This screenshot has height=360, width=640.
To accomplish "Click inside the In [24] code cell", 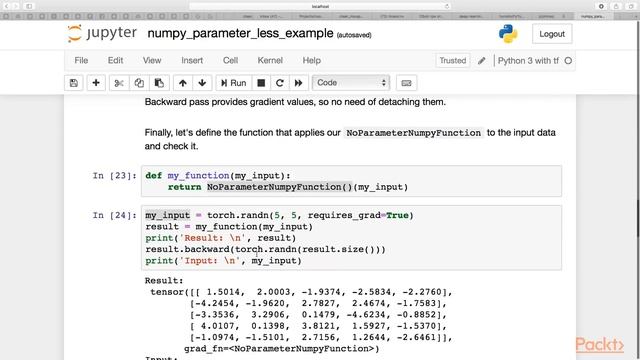I will coord(351,238).
